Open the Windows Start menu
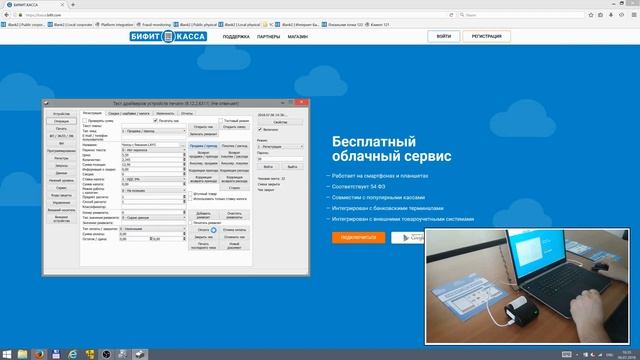This screenshot has width=640, height=360. tap(7, 354)
